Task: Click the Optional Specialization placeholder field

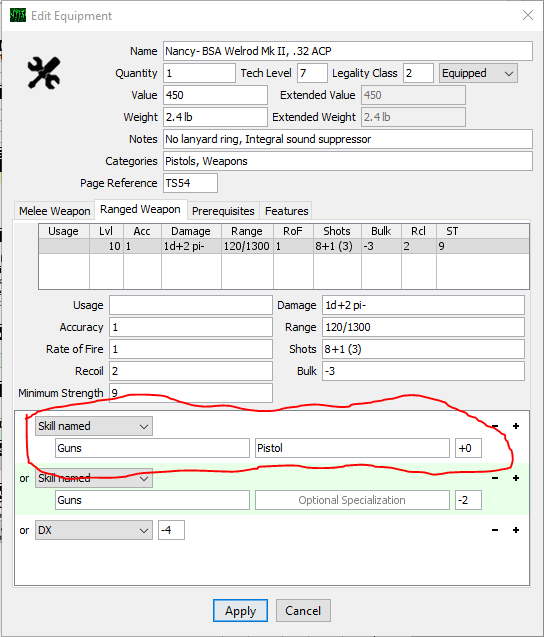Action: (352, 500)
